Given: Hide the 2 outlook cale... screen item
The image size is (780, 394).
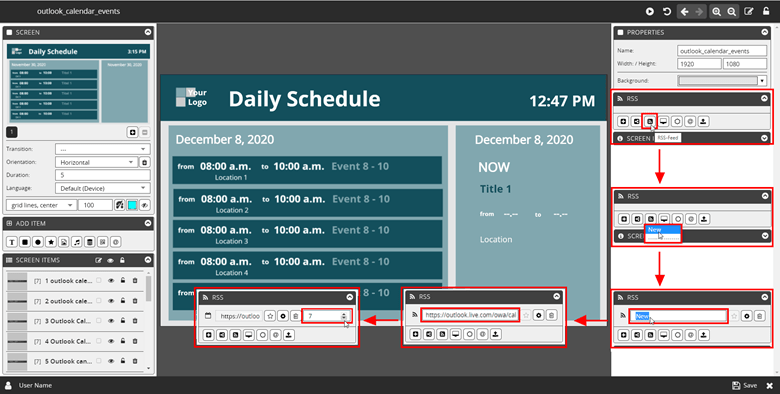Looking at the screenshot, I should pyautogui.click(x=111, y=301).
